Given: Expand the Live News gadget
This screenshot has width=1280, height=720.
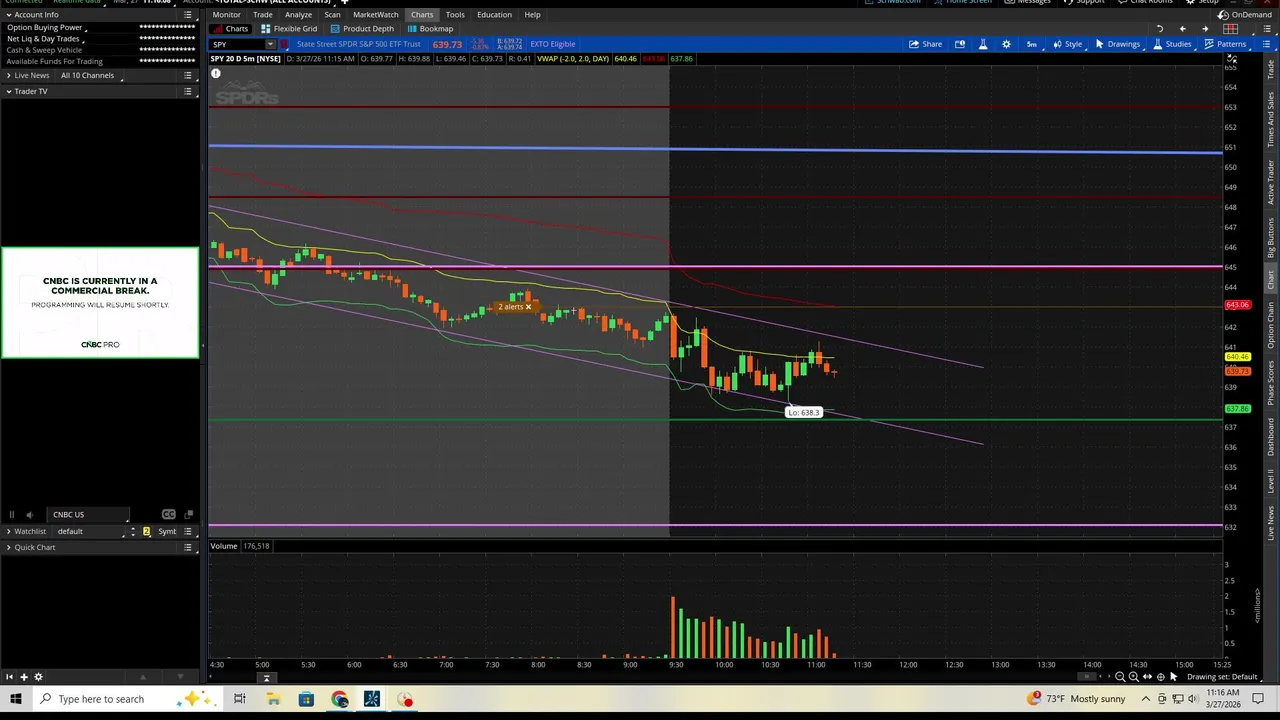Looking at the screenshot, I should [x=9, y=75].
